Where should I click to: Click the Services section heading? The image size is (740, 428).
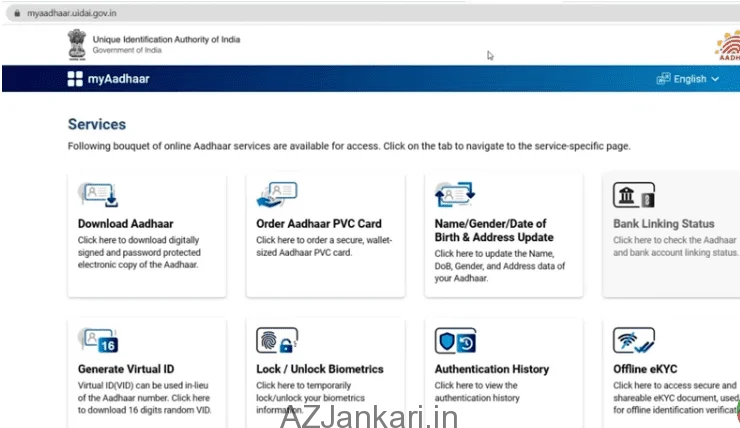[x=97, y=124]
